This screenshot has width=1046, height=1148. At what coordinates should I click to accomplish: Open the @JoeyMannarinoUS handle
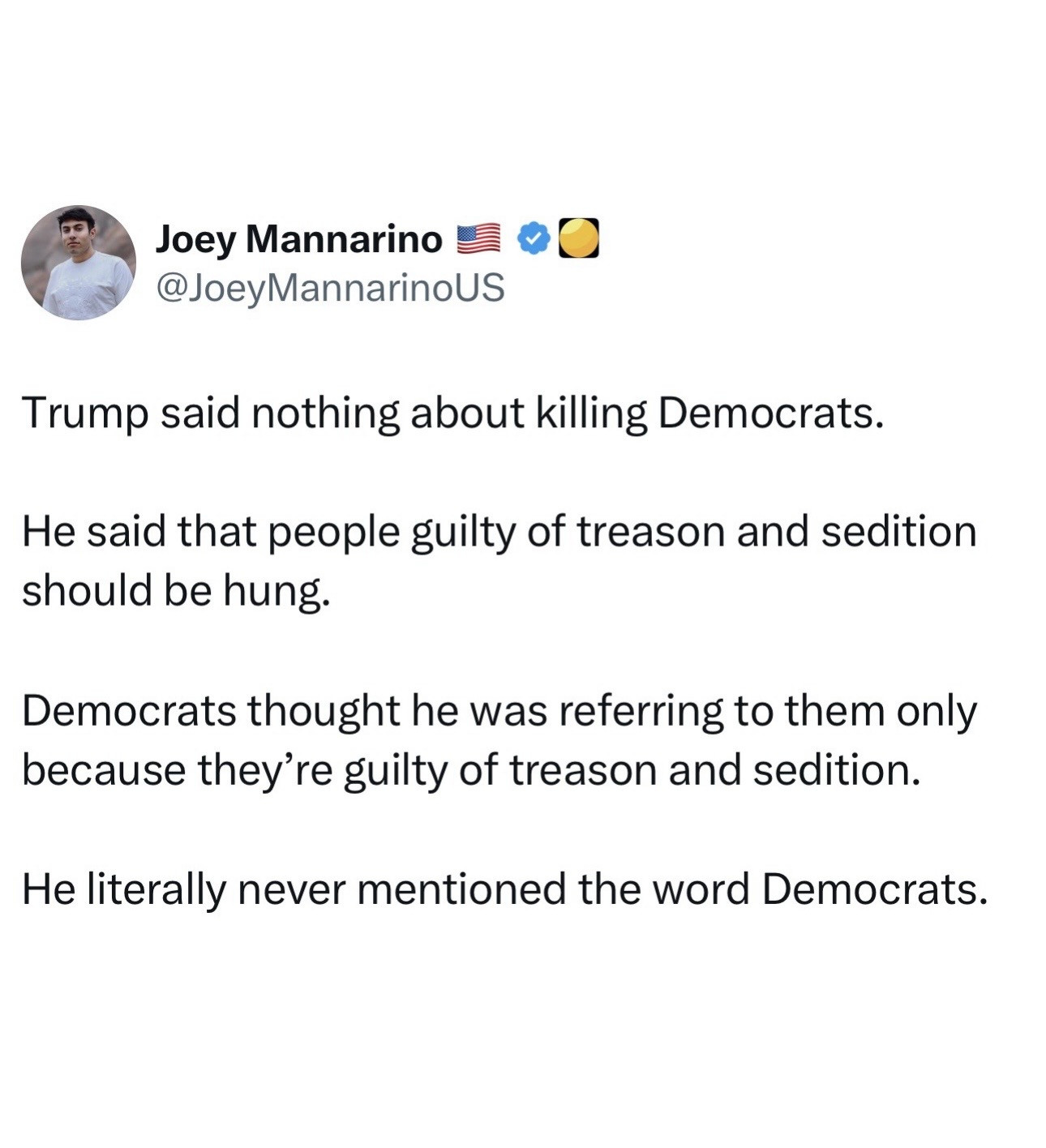329,287
